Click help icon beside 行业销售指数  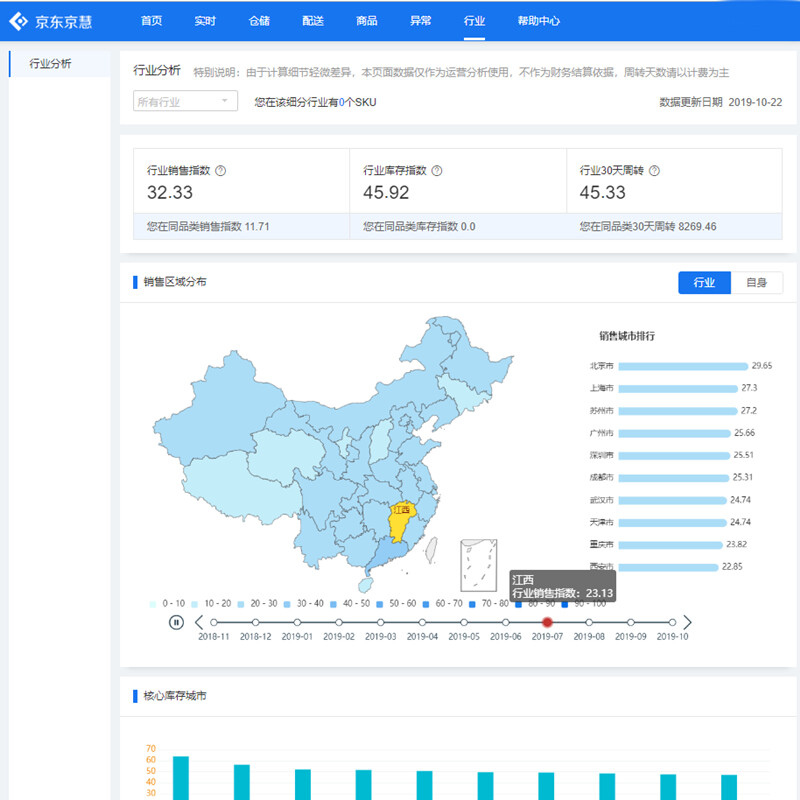(221, 170)
